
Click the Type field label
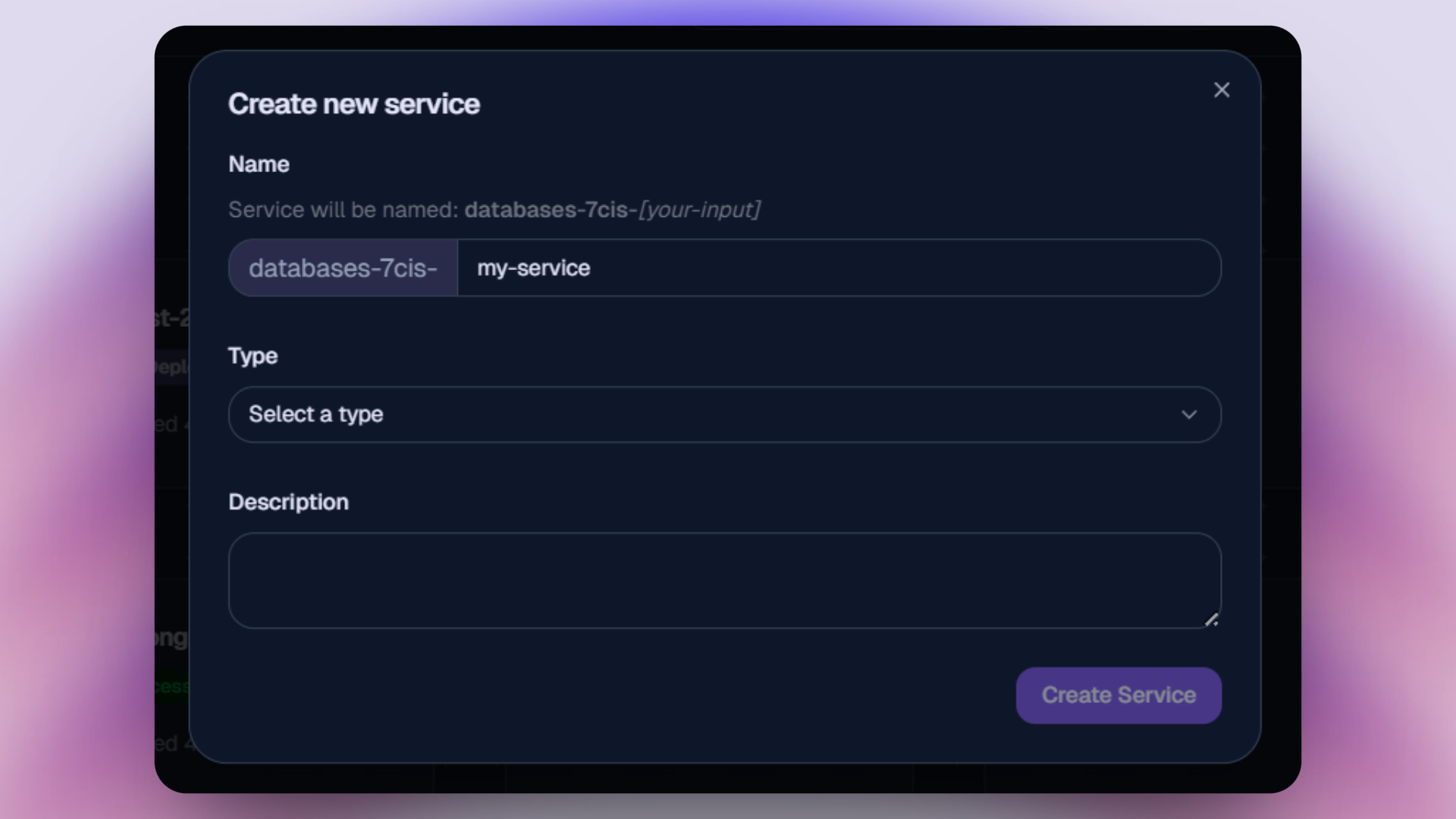253,356
